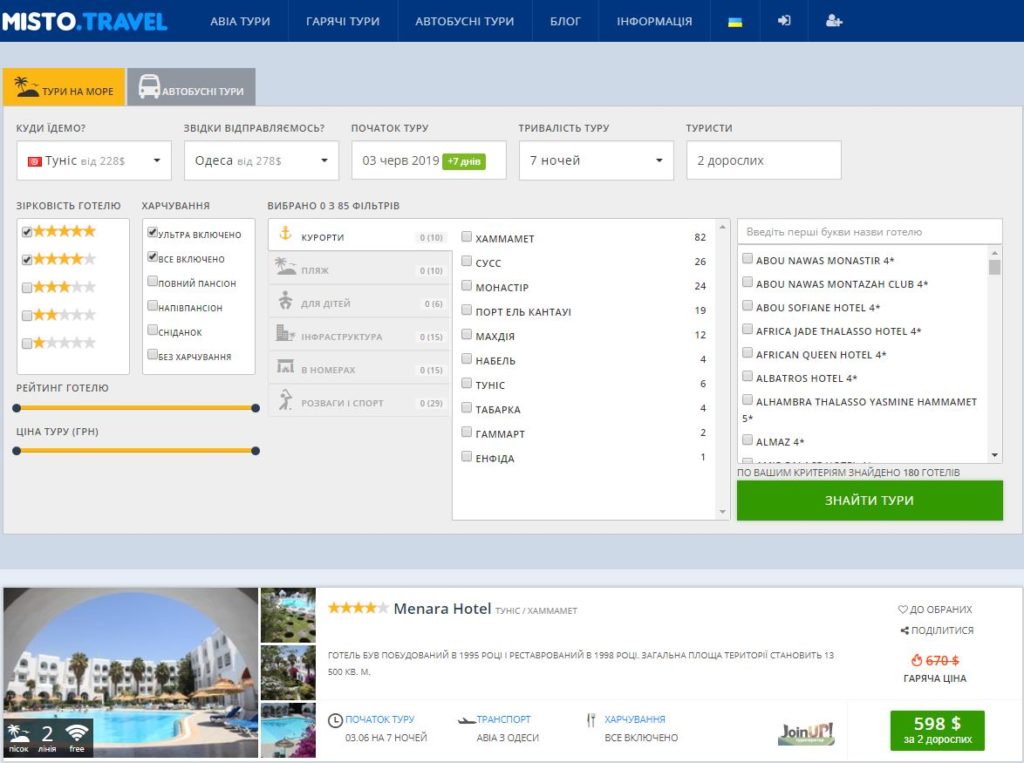This screenshot has height=763, width=1024.
Task: Open the Розваги і спорт filter category
Action: click(360, 401)
